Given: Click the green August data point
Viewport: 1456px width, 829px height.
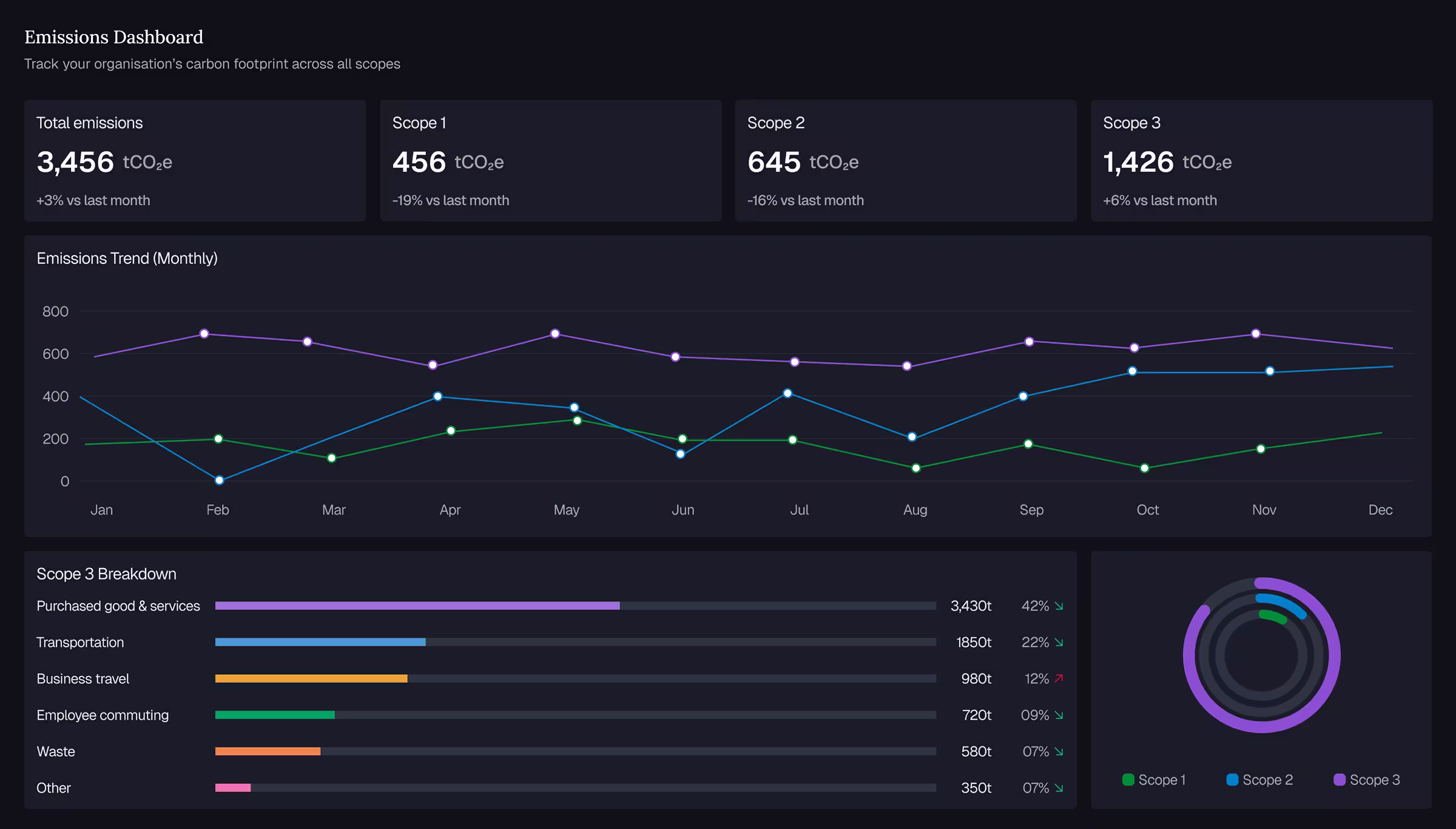Looking at the screenshot, I should pyautogui.click(x=916, y=468).
